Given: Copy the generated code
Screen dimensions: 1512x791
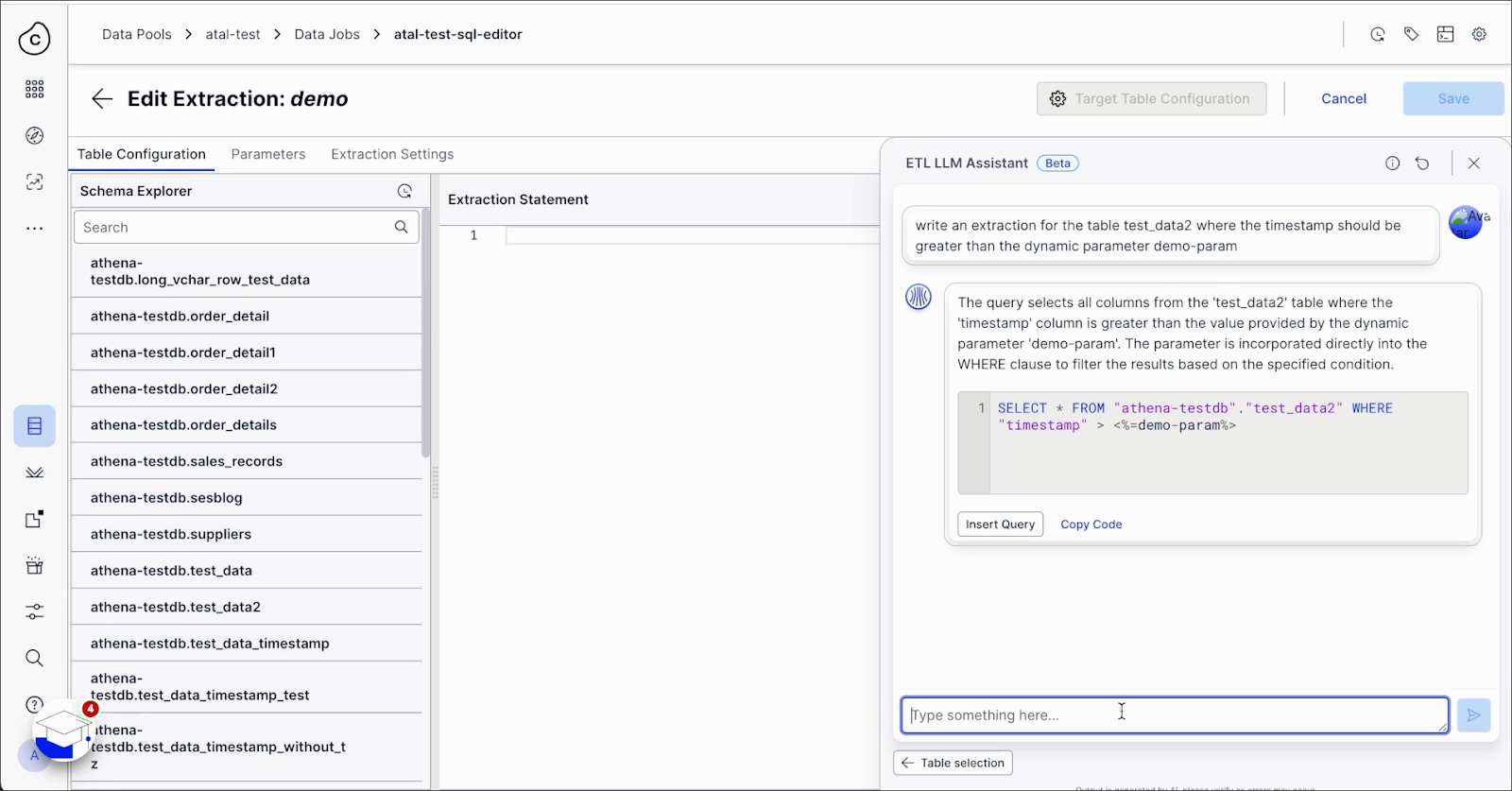Looking at the screenshot, I should (1091, 524).
